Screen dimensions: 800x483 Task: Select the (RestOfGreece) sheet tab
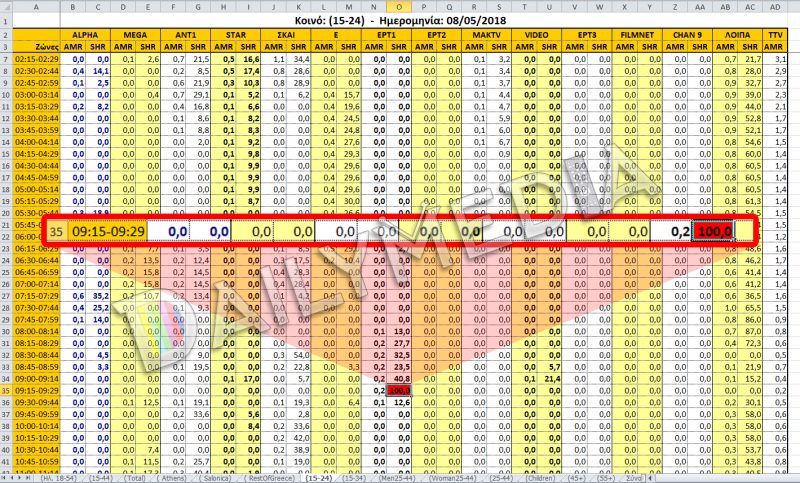click(x=271, y=478)
